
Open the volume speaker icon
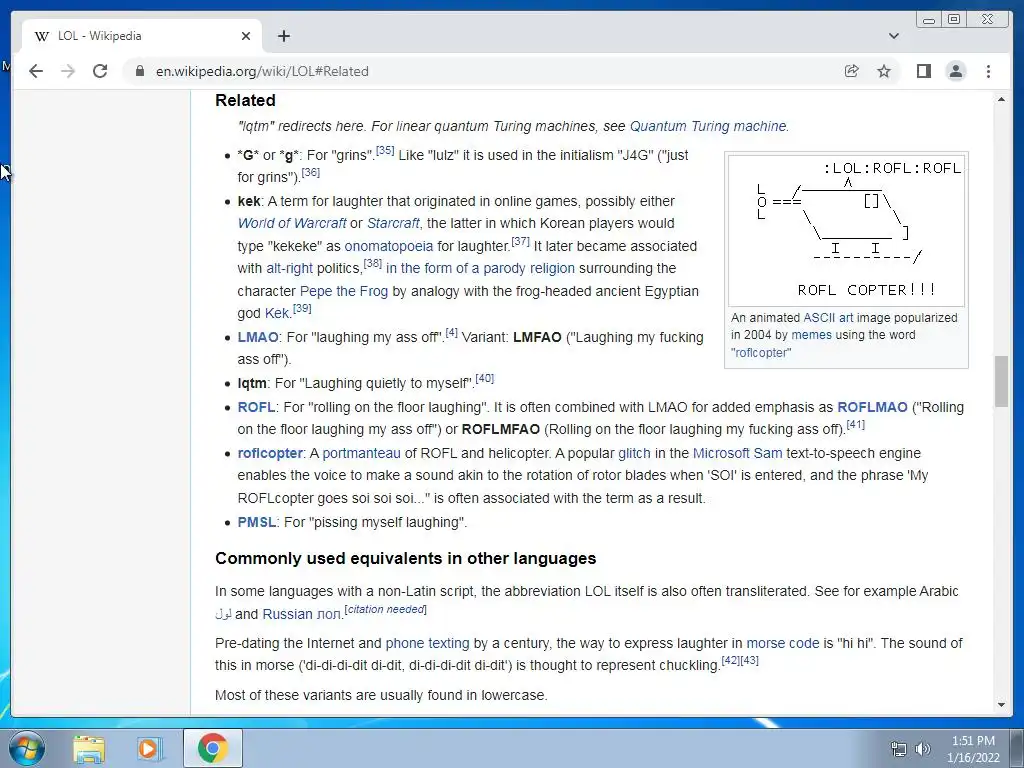[923, 749]
